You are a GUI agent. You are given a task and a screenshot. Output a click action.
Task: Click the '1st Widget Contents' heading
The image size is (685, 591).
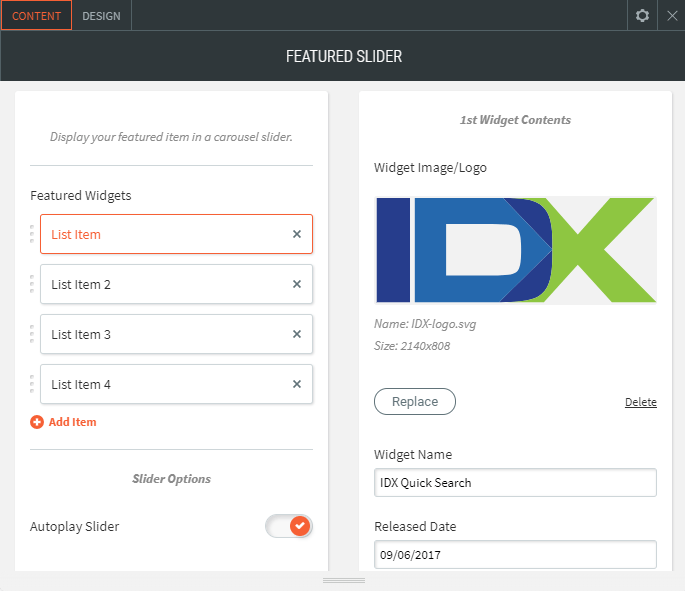point(515,120)
